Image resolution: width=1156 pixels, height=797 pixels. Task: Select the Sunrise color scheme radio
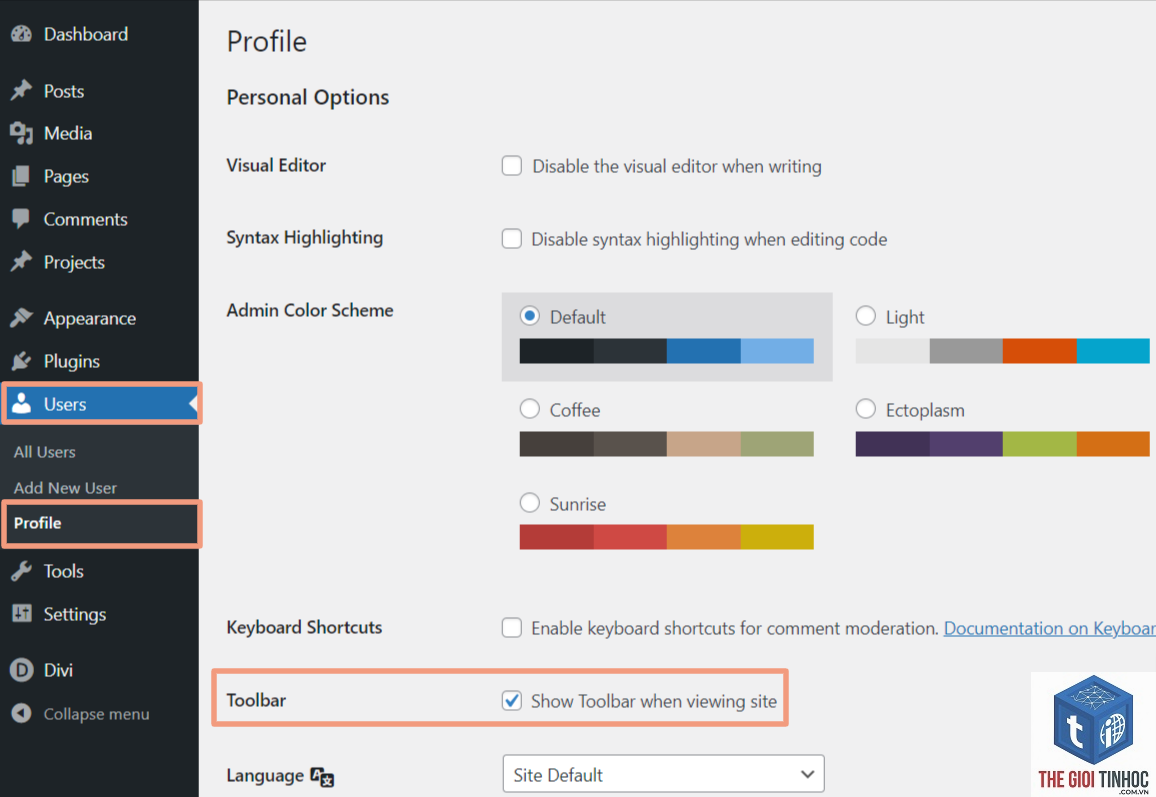click(x=529, y=503)
